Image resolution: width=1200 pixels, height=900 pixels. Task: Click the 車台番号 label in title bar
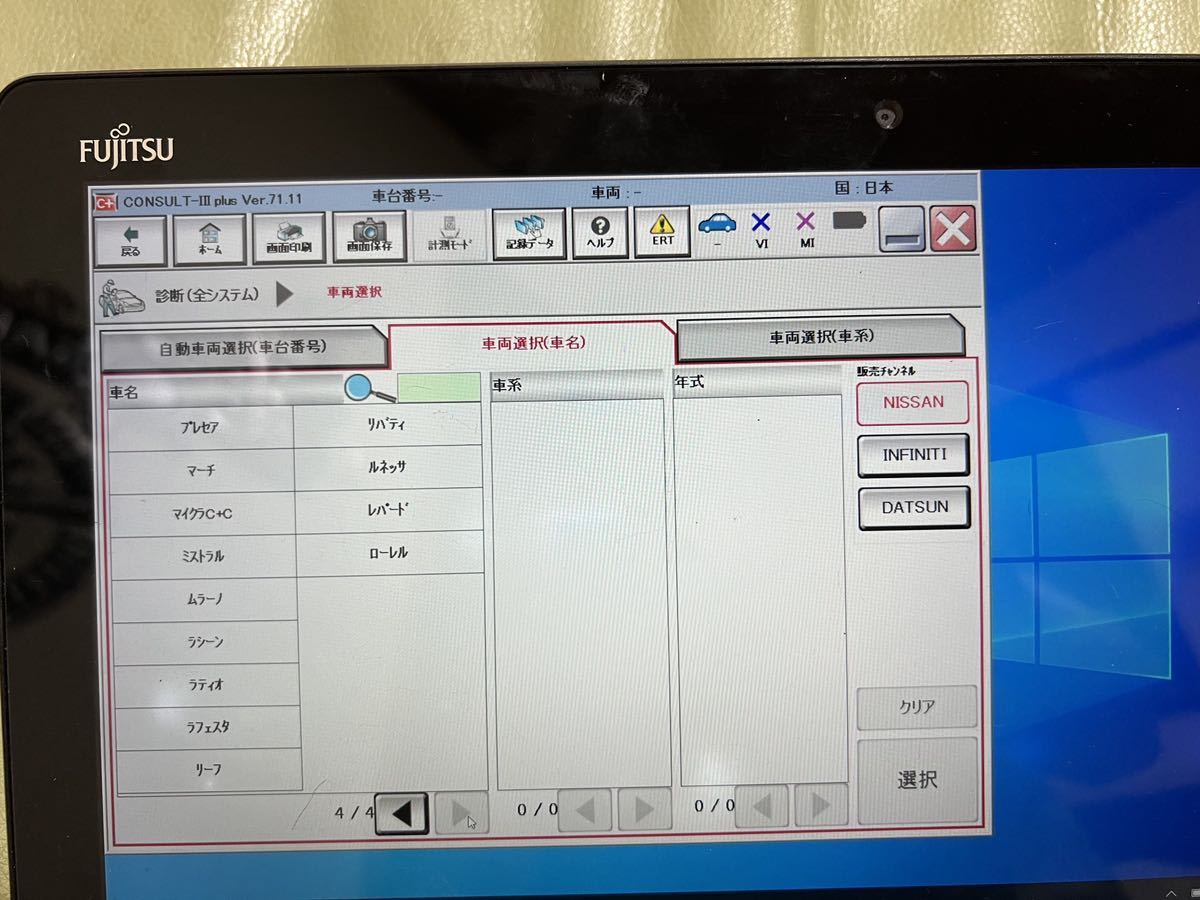(x=407, y=196)
